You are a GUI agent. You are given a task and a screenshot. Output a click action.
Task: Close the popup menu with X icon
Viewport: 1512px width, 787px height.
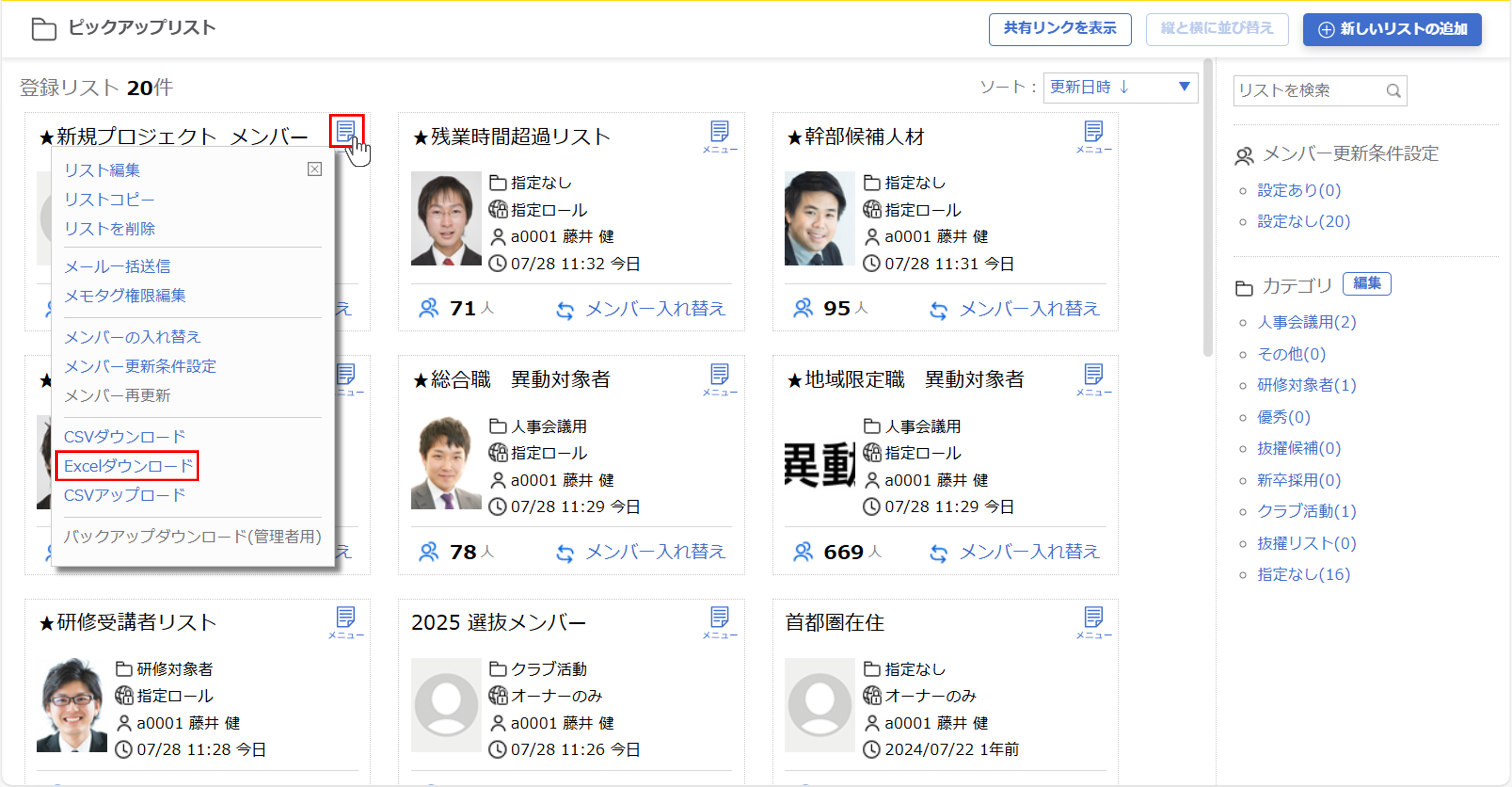[x=315, y=169]
